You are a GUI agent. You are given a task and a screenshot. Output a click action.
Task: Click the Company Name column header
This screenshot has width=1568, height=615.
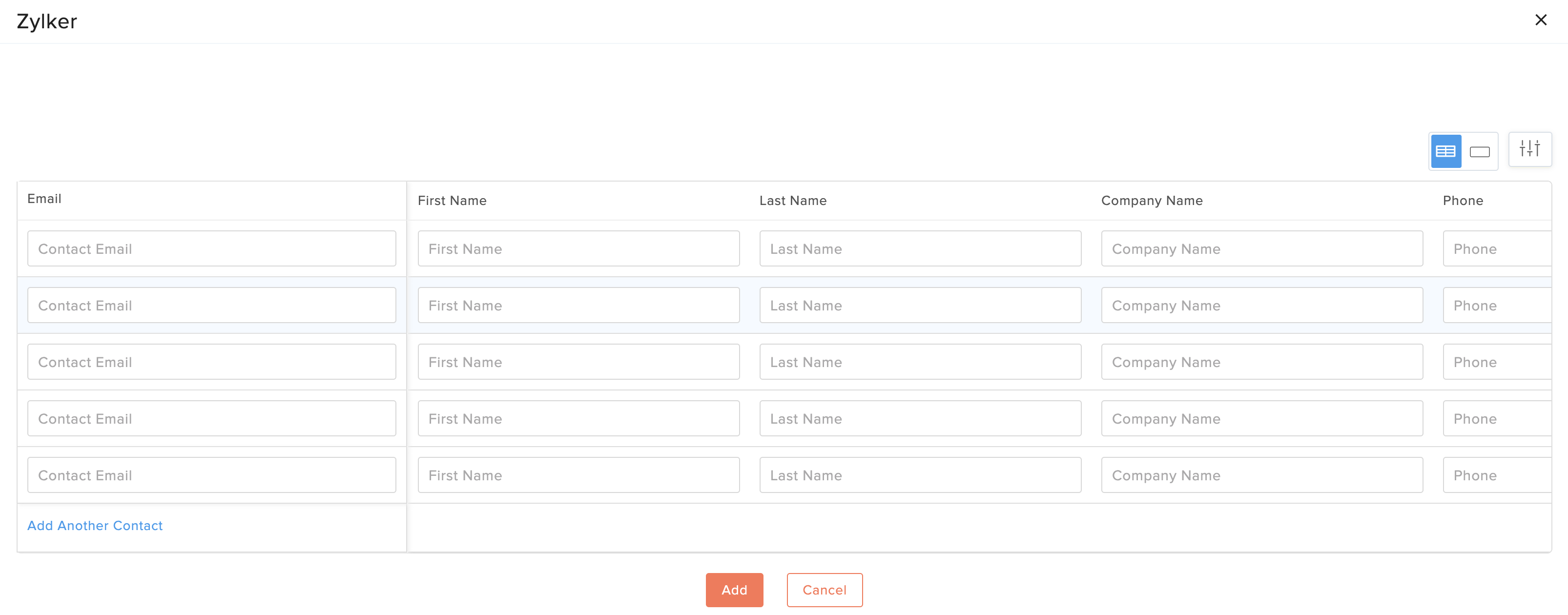coord(1152,201)
